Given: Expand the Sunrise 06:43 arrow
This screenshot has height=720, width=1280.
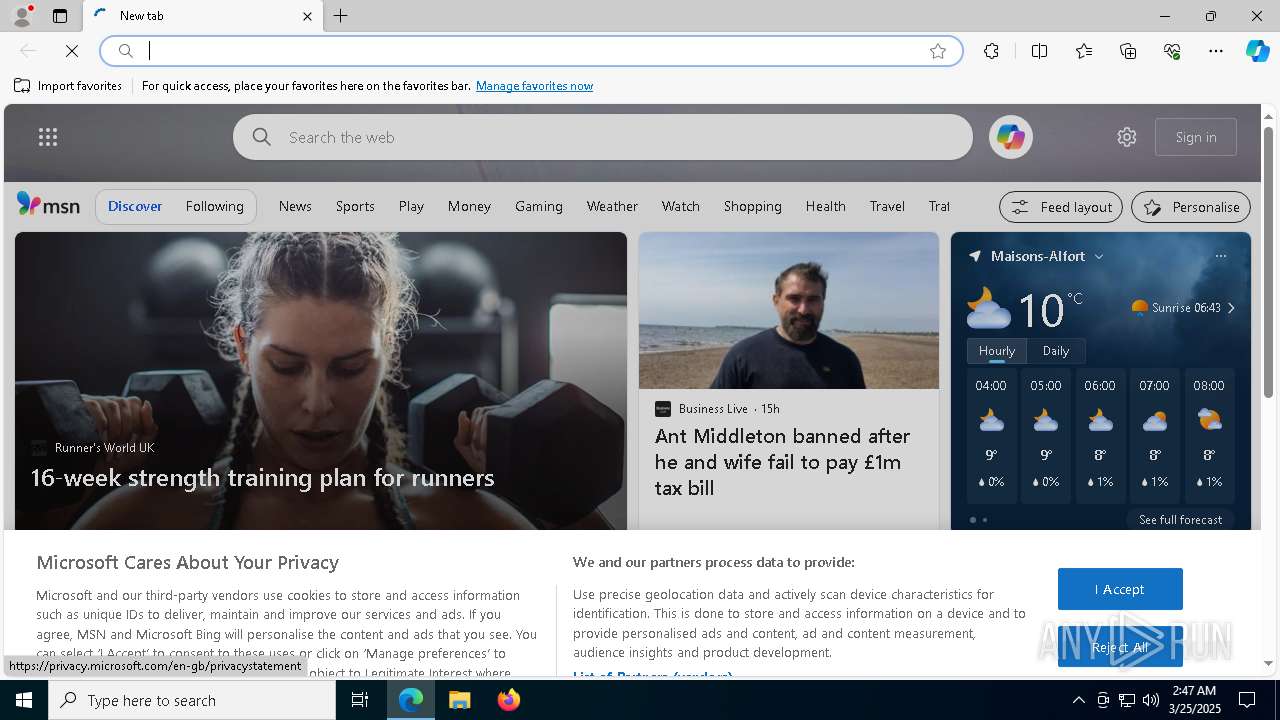Looking at the screenshot, I should pyautogui.click(x=1231, y=308).
